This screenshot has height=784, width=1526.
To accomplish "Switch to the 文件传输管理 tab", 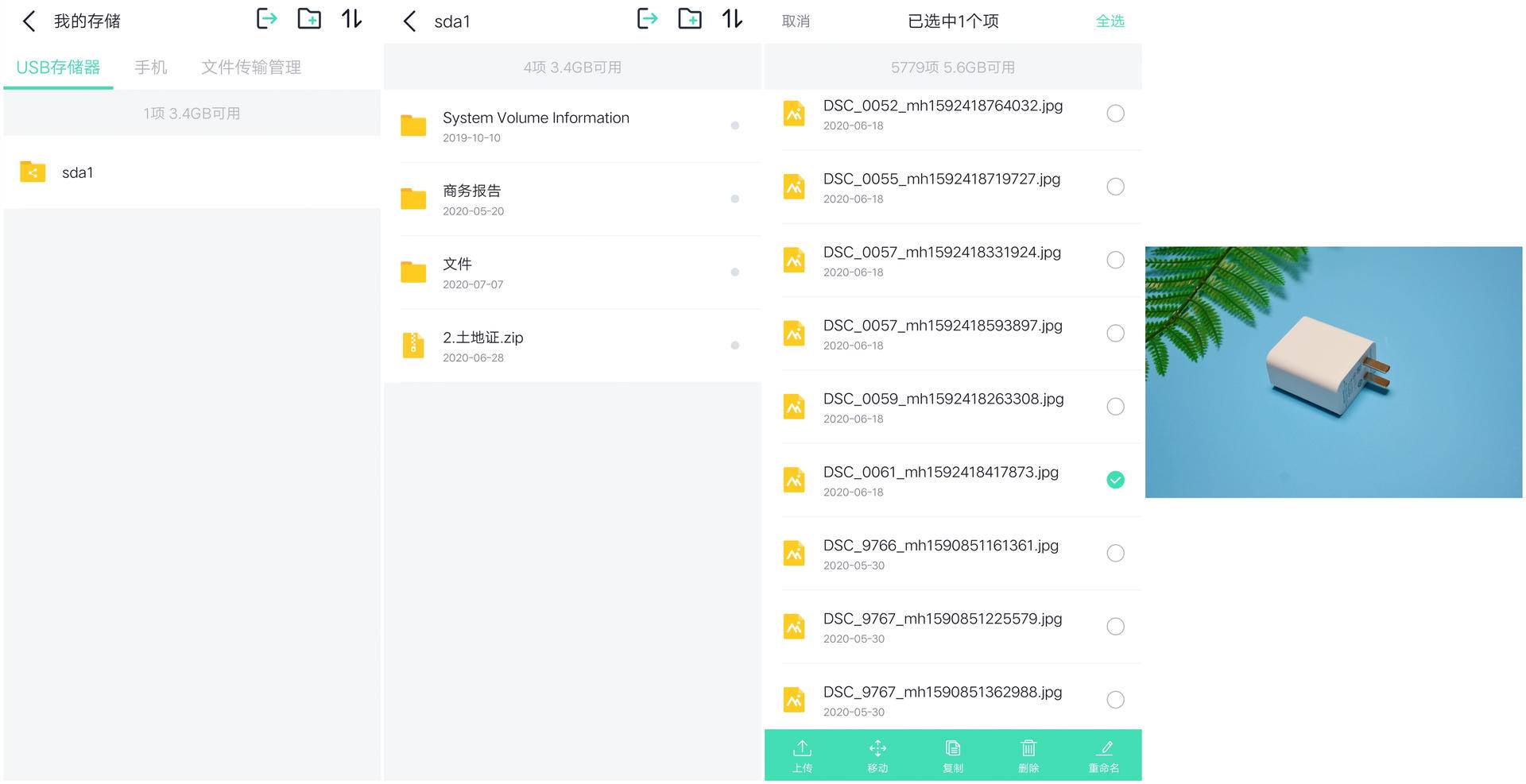I will click(251, 68).
